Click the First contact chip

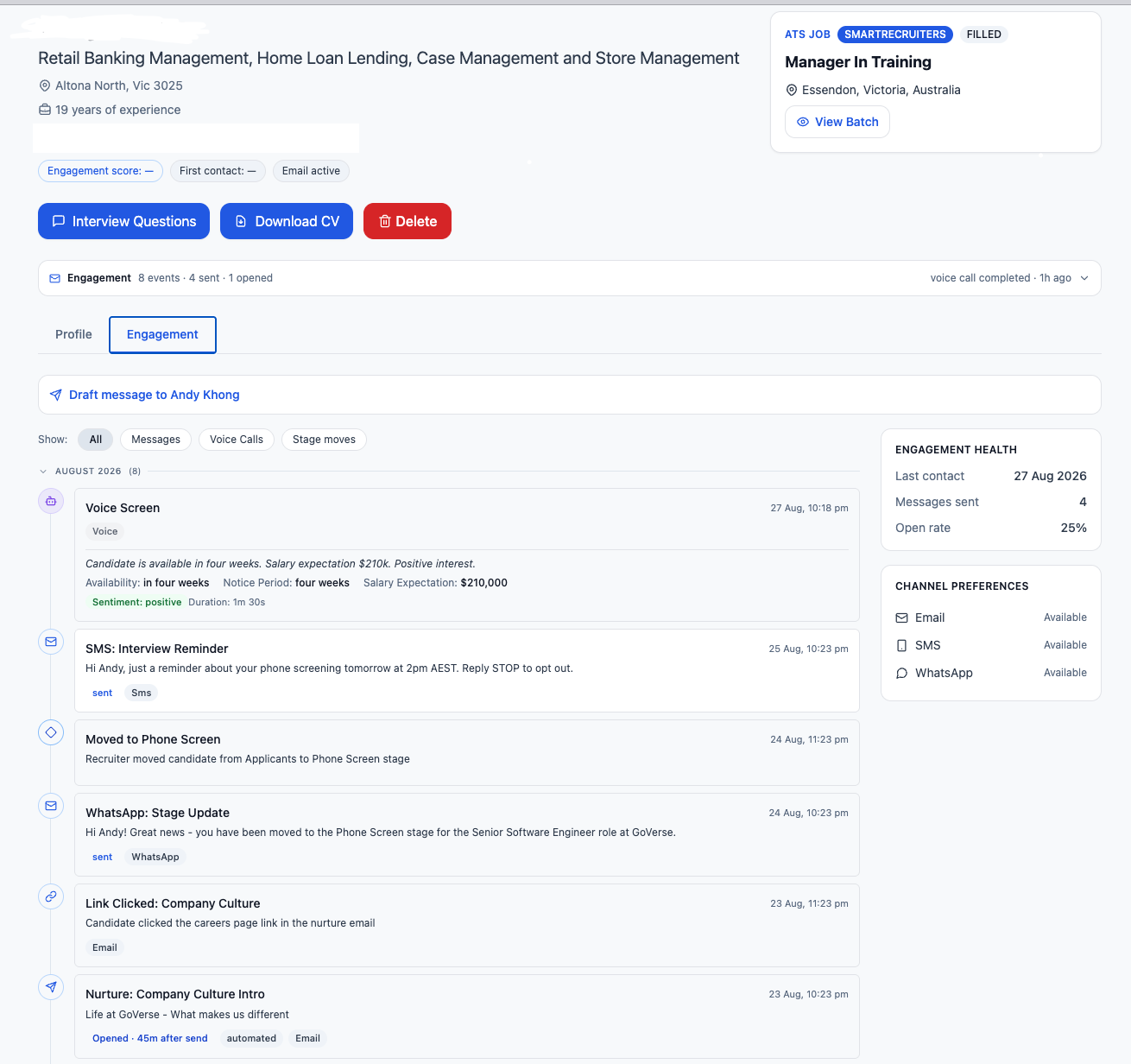coord(218,171)
